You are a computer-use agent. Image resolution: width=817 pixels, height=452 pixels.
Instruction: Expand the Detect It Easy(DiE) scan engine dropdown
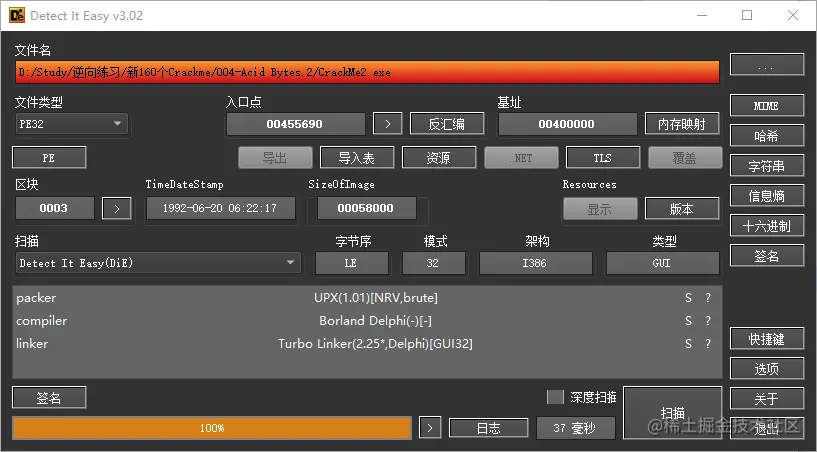[x=158, y=263]
